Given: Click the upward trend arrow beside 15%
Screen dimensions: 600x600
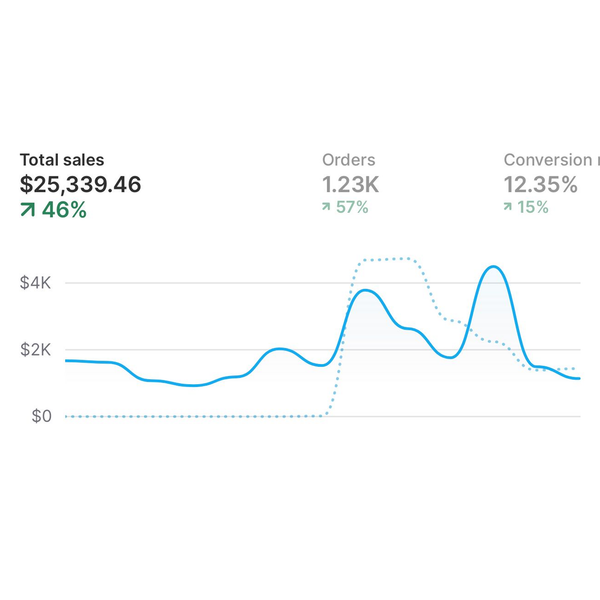Looking at the screenshot, I should click(508, 208).
